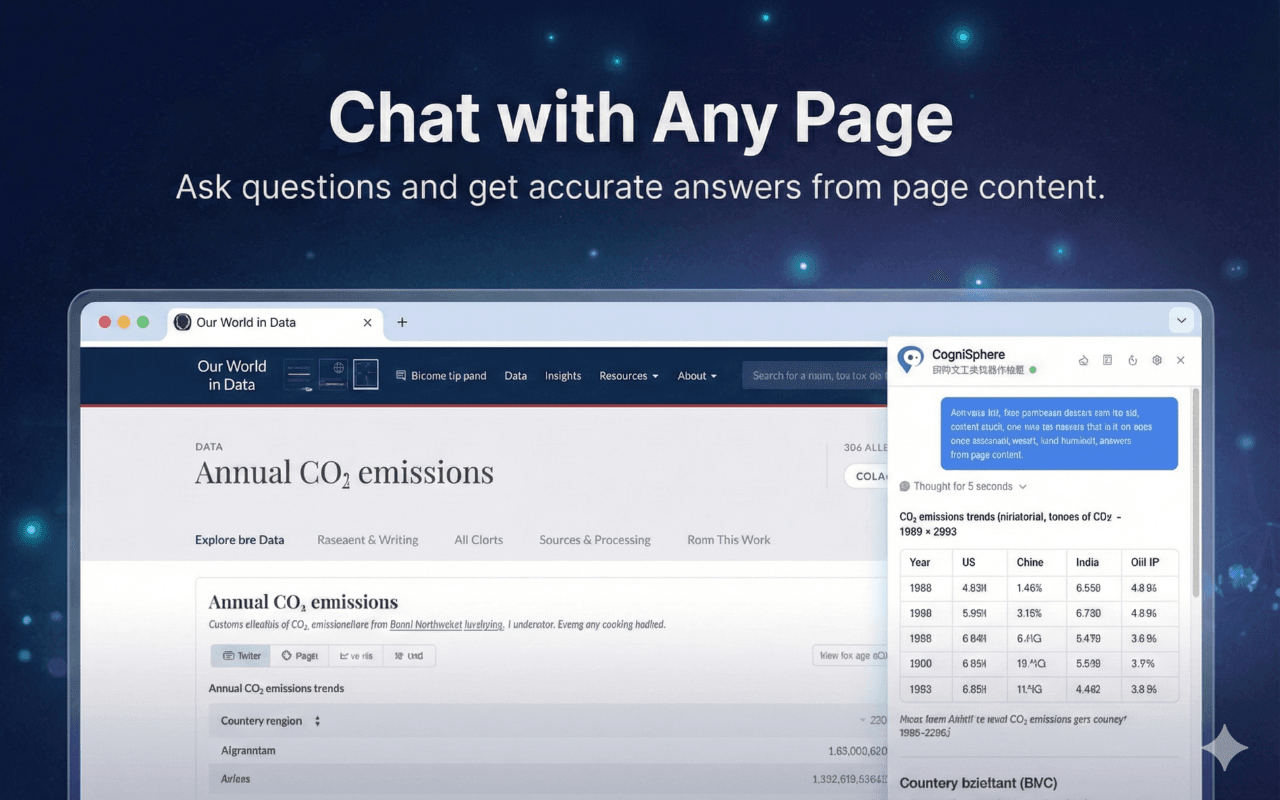Open the CogniSphere settings gear
Image resolution: width=1280 pixels, height=800 pixels.
[1157, 360]
